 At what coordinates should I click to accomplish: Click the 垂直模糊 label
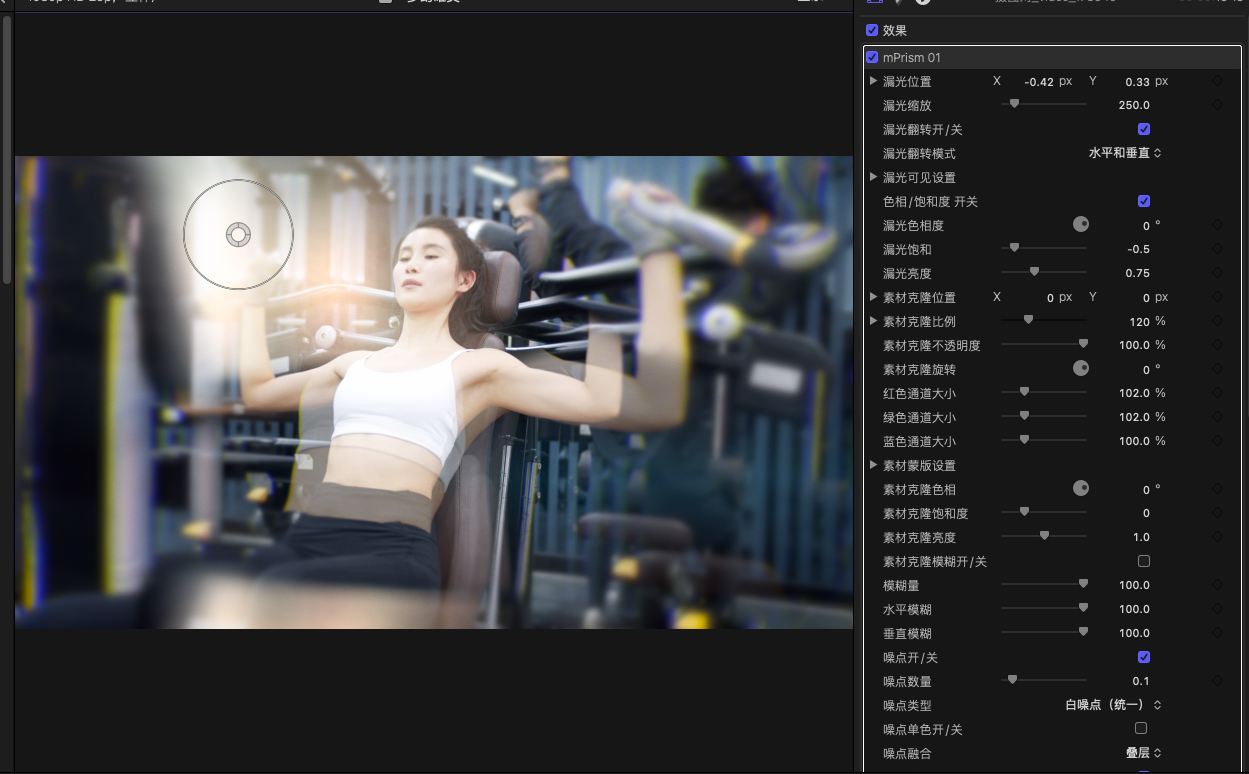coord(907,633)
